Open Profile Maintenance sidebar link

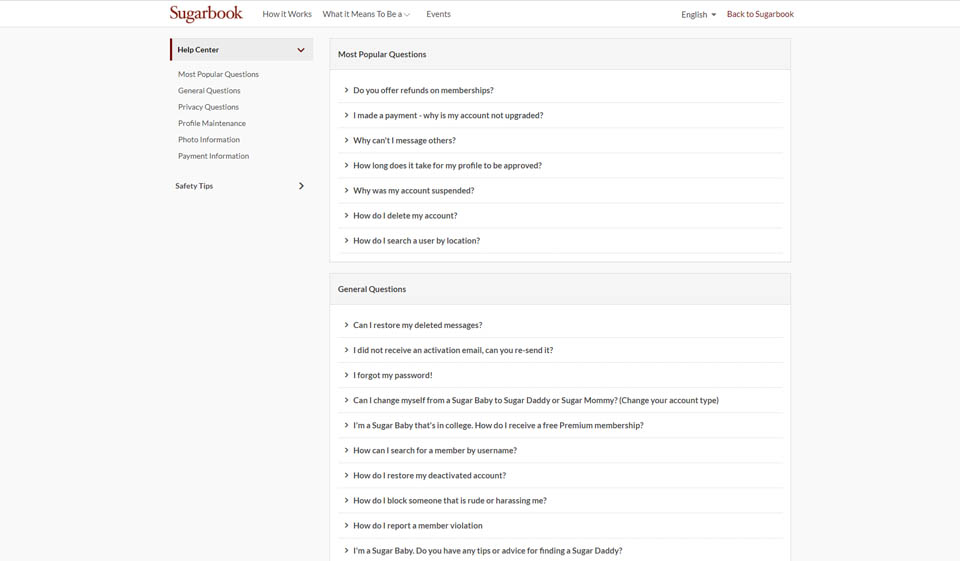tap(212, 123)
